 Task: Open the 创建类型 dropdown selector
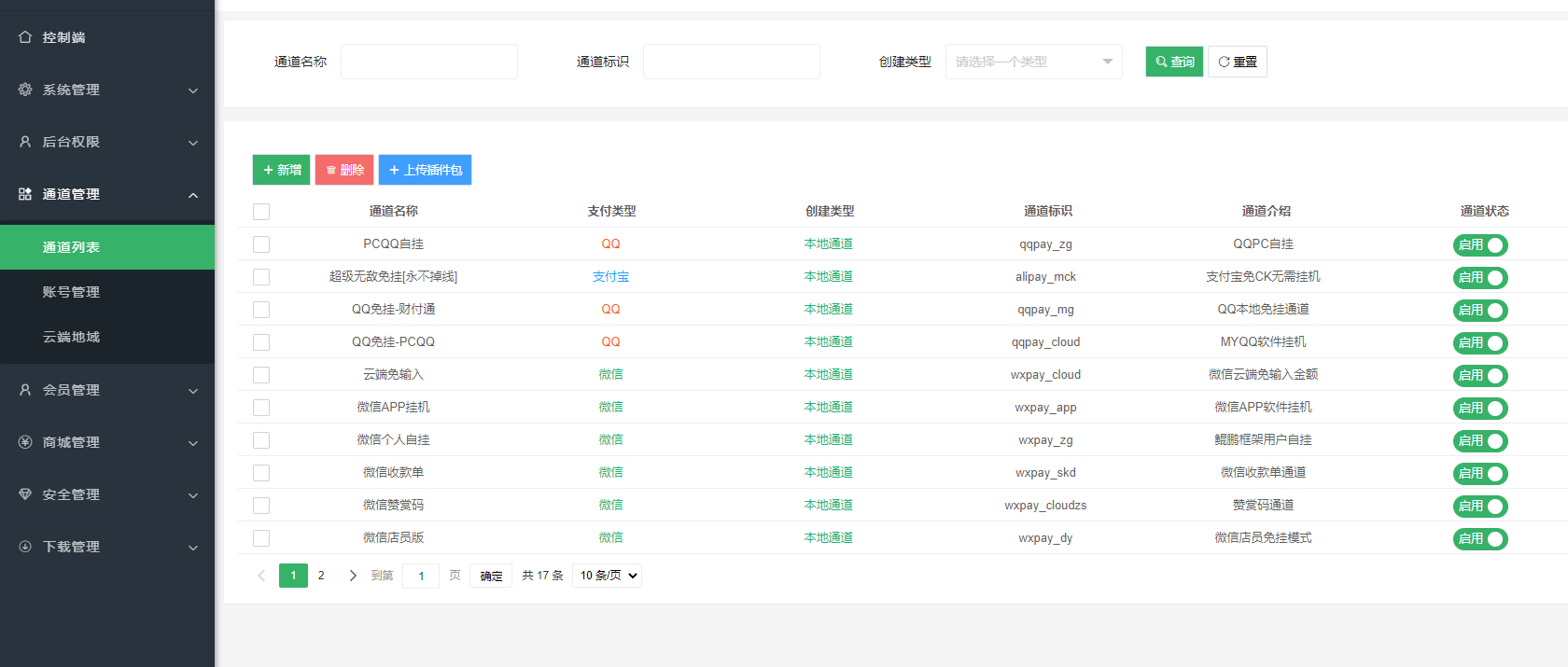1034,62
